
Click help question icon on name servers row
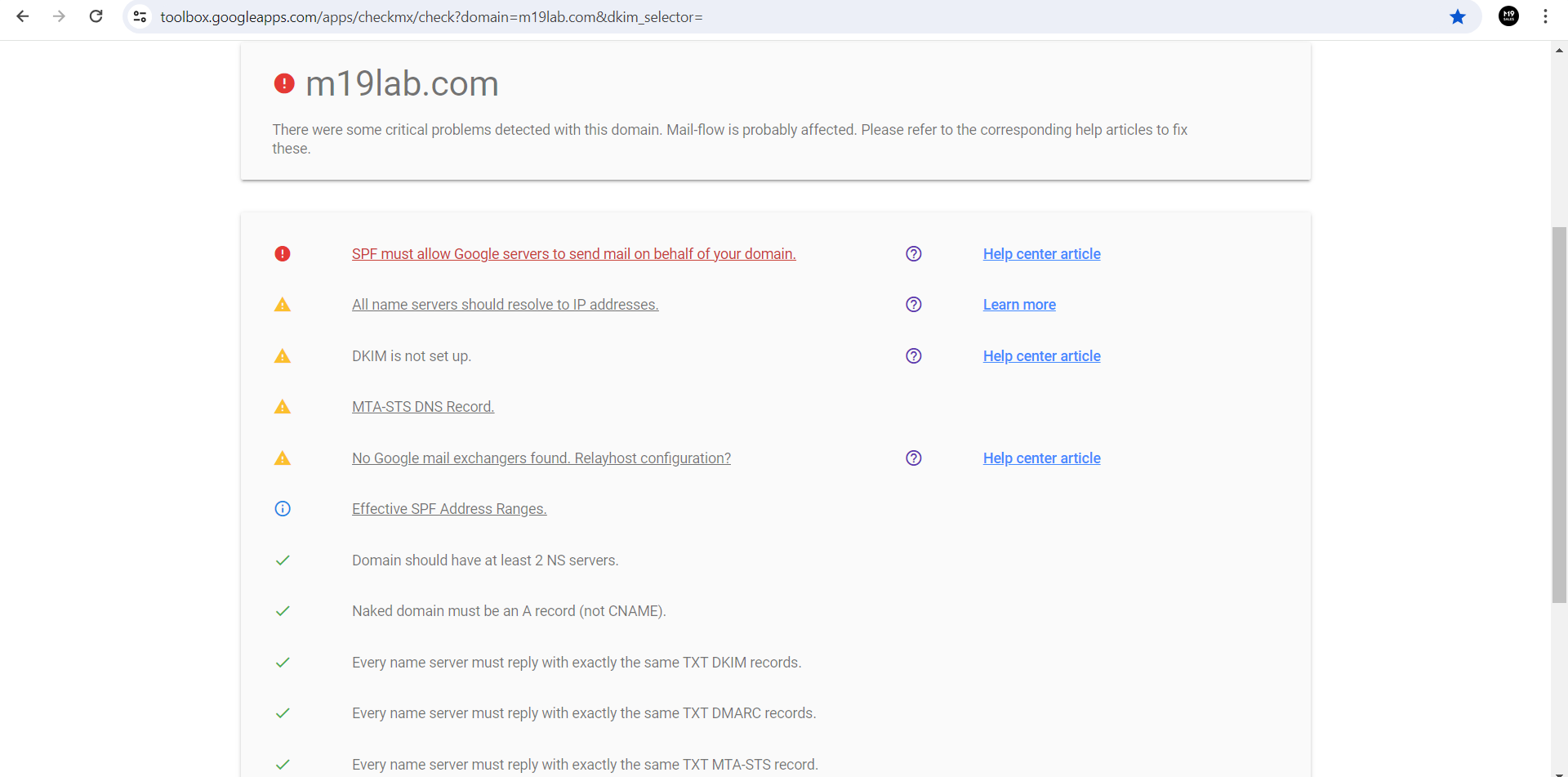coord(914,305)
